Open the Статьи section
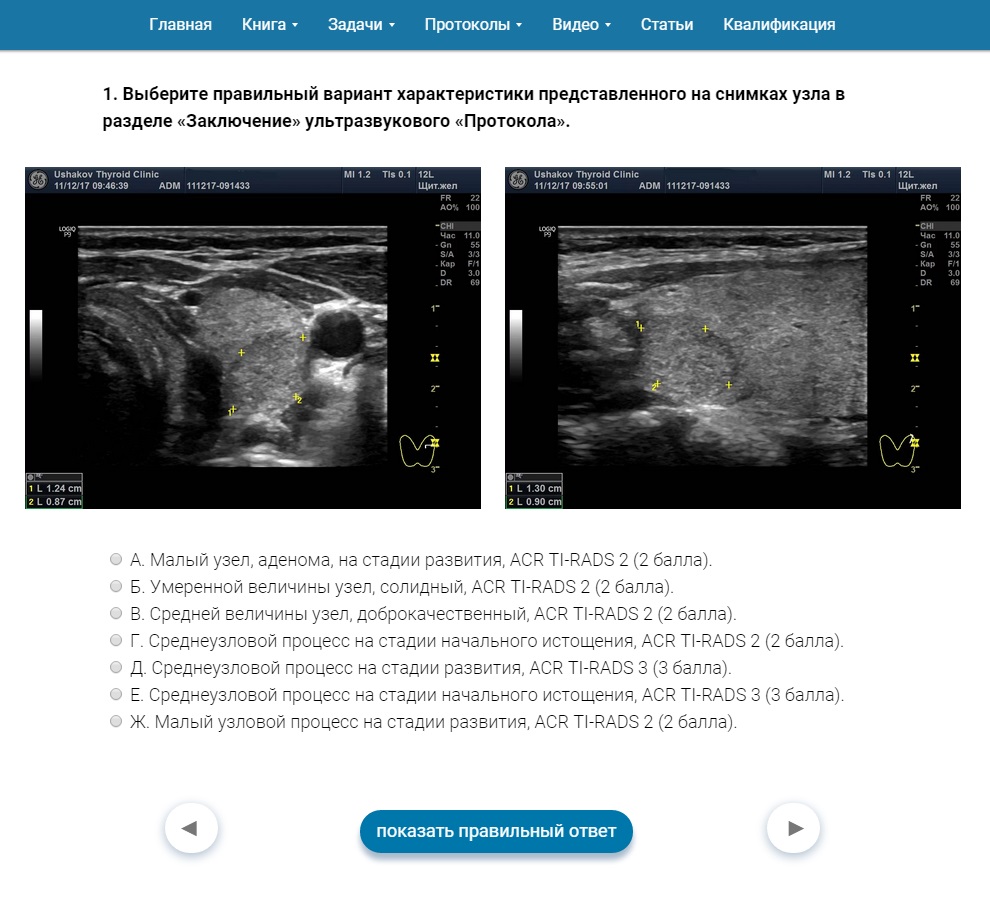Screen dimensions: 990x900 pos(666,25)
